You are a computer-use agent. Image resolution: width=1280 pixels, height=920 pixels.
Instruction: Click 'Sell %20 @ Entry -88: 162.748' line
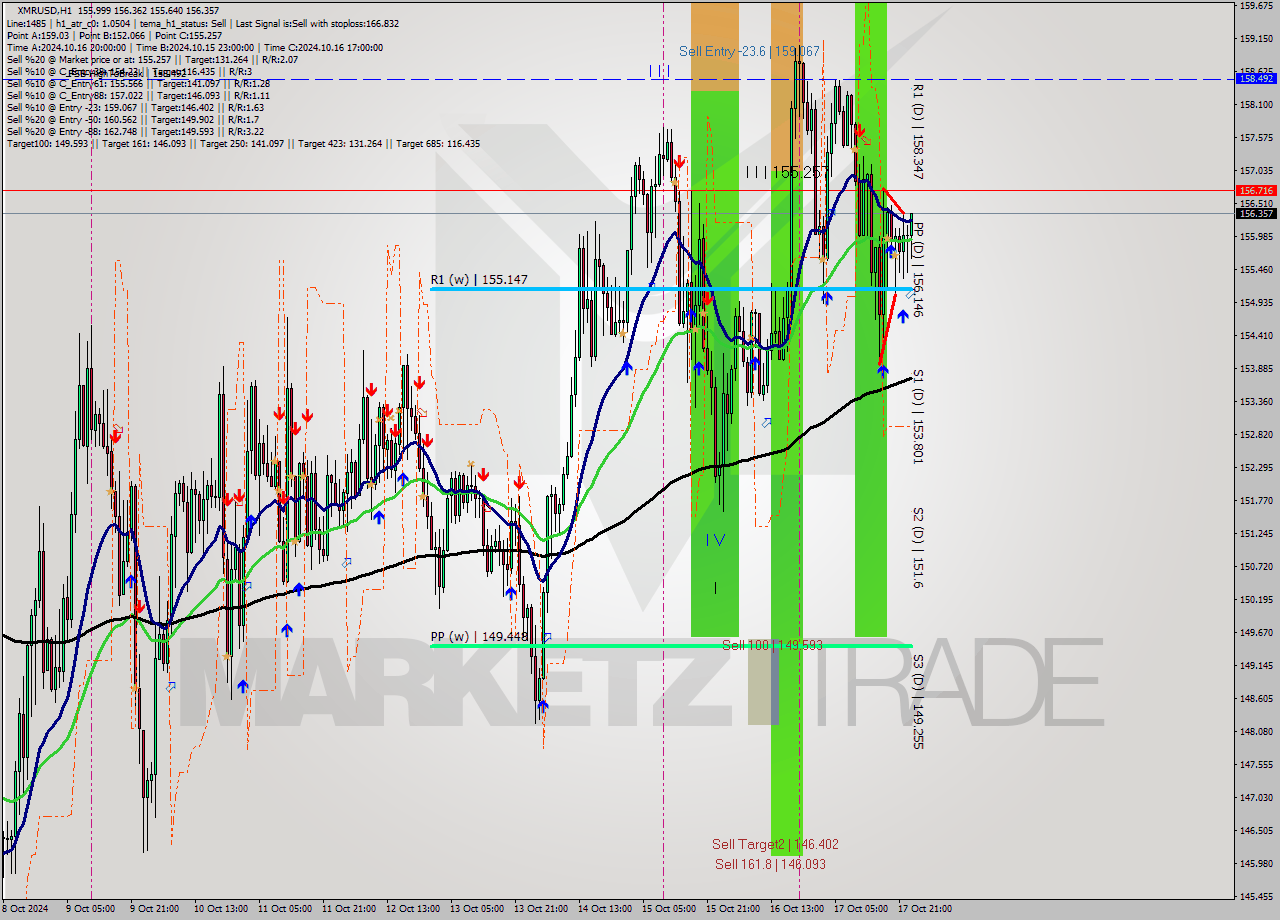pyautogui.click(x=135, y=132)
